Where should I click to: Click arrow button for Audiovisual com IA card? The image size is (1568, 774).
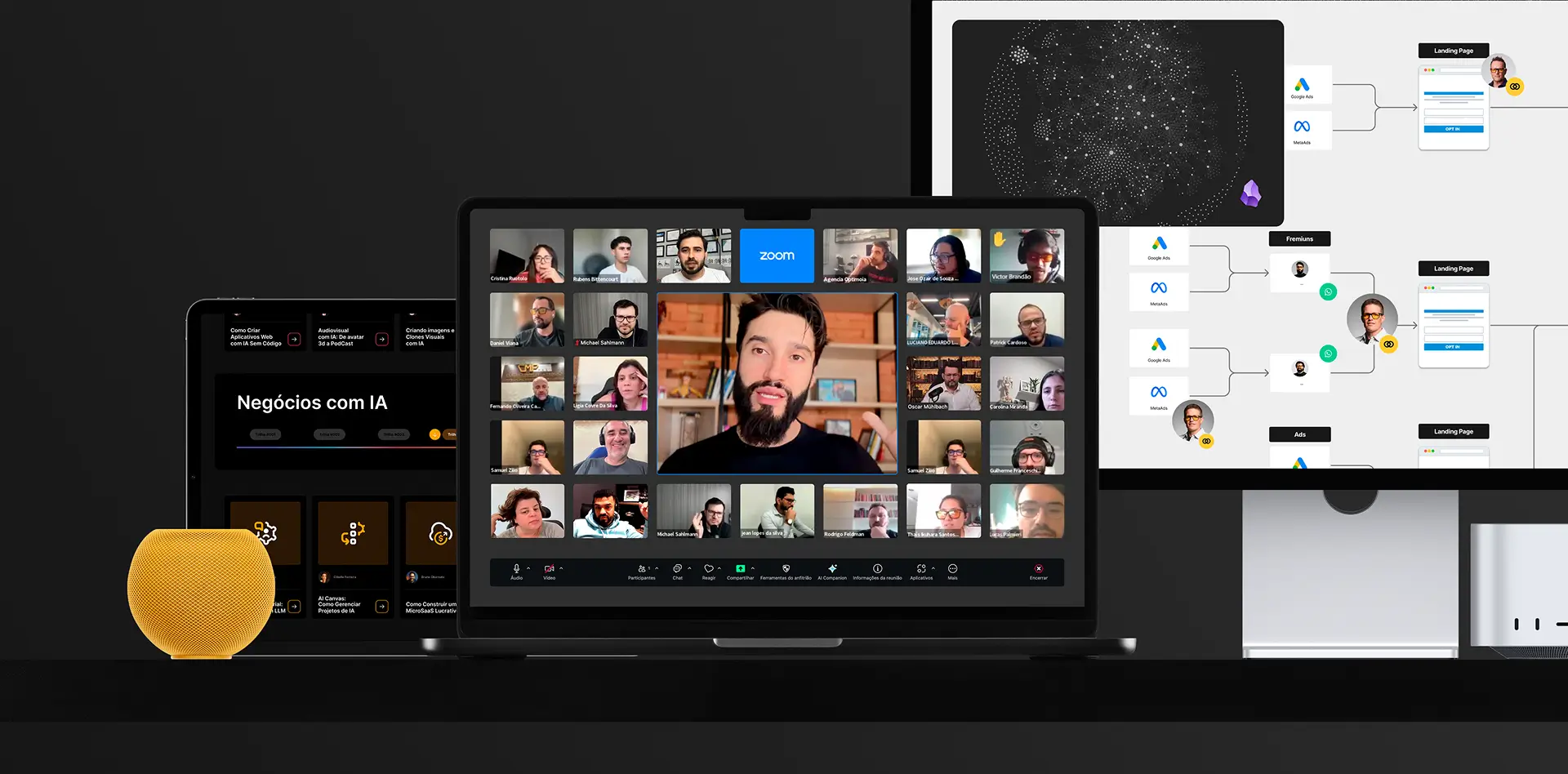click(x=381, y=339)
